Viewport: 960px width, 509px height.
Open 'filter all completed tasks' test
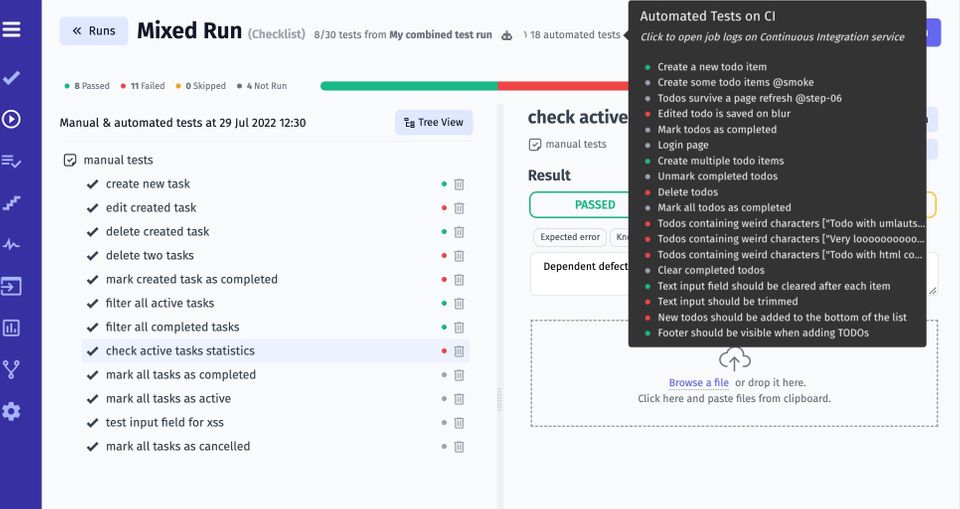(x=172, y=327)
